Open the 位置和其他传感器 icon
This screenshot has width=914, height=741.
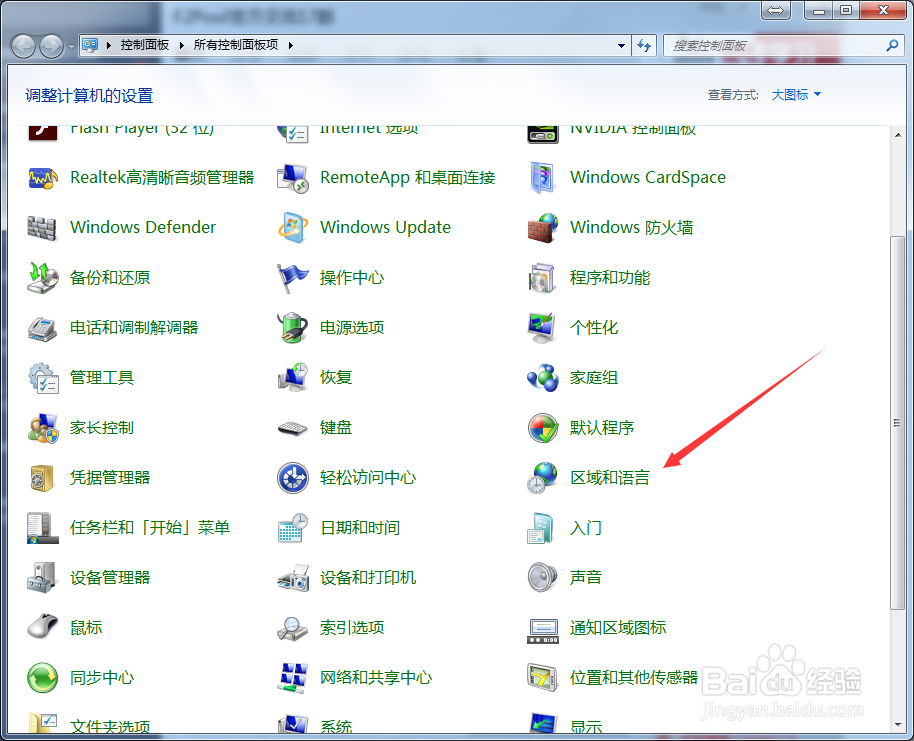coord(543,678)
